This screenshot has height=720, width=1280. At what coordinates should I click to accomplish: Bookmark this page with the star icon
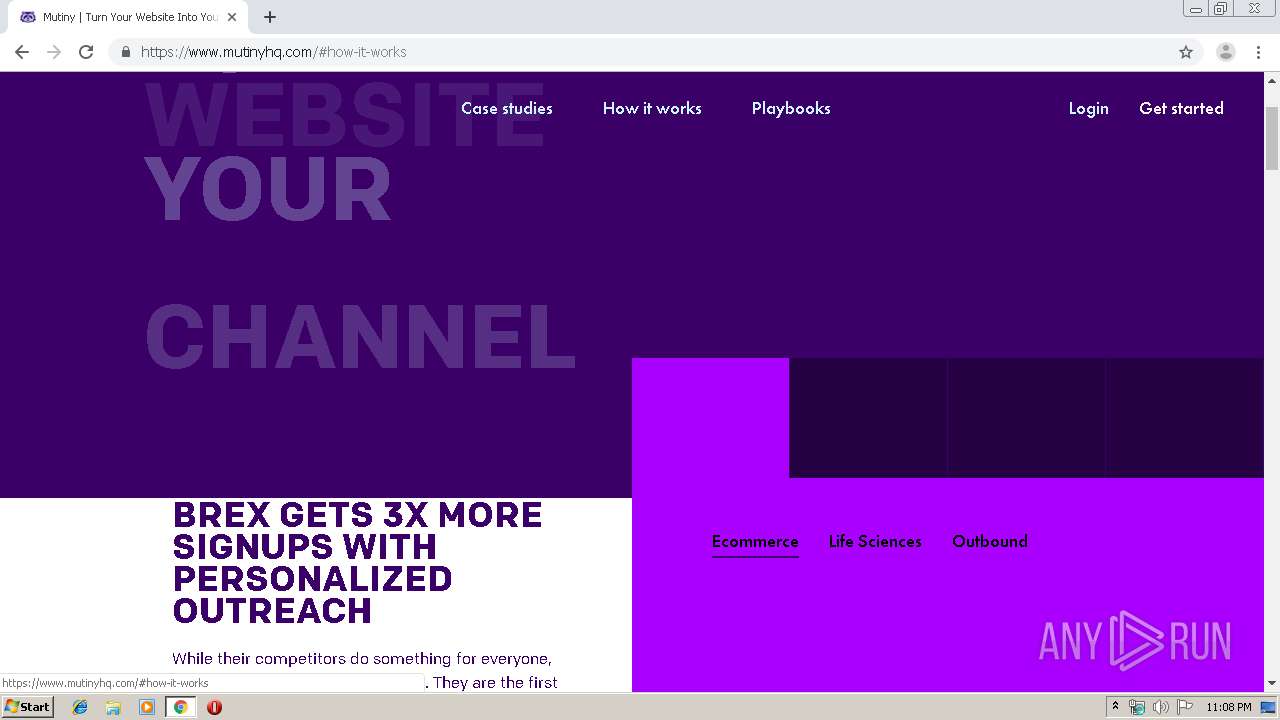click(x=1186, y=52)
